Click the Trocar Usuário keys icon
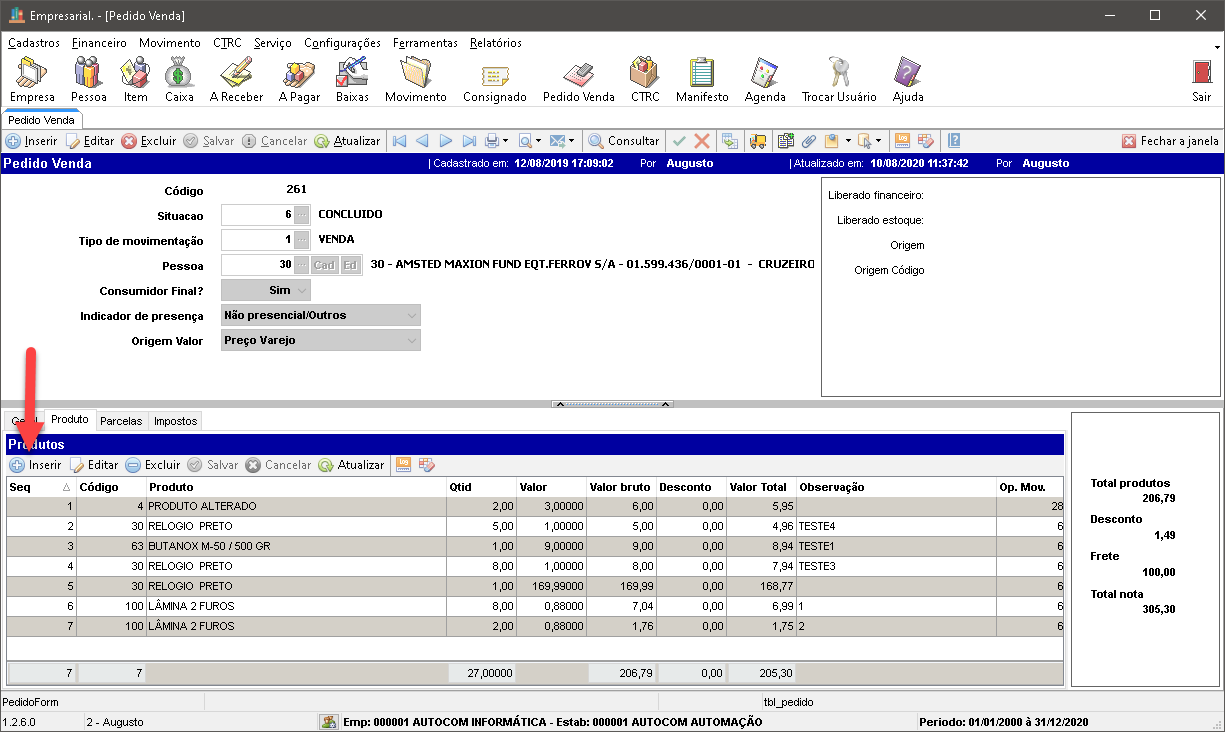This screenshot has width=1225, height=732. click(x=838, y=78)
